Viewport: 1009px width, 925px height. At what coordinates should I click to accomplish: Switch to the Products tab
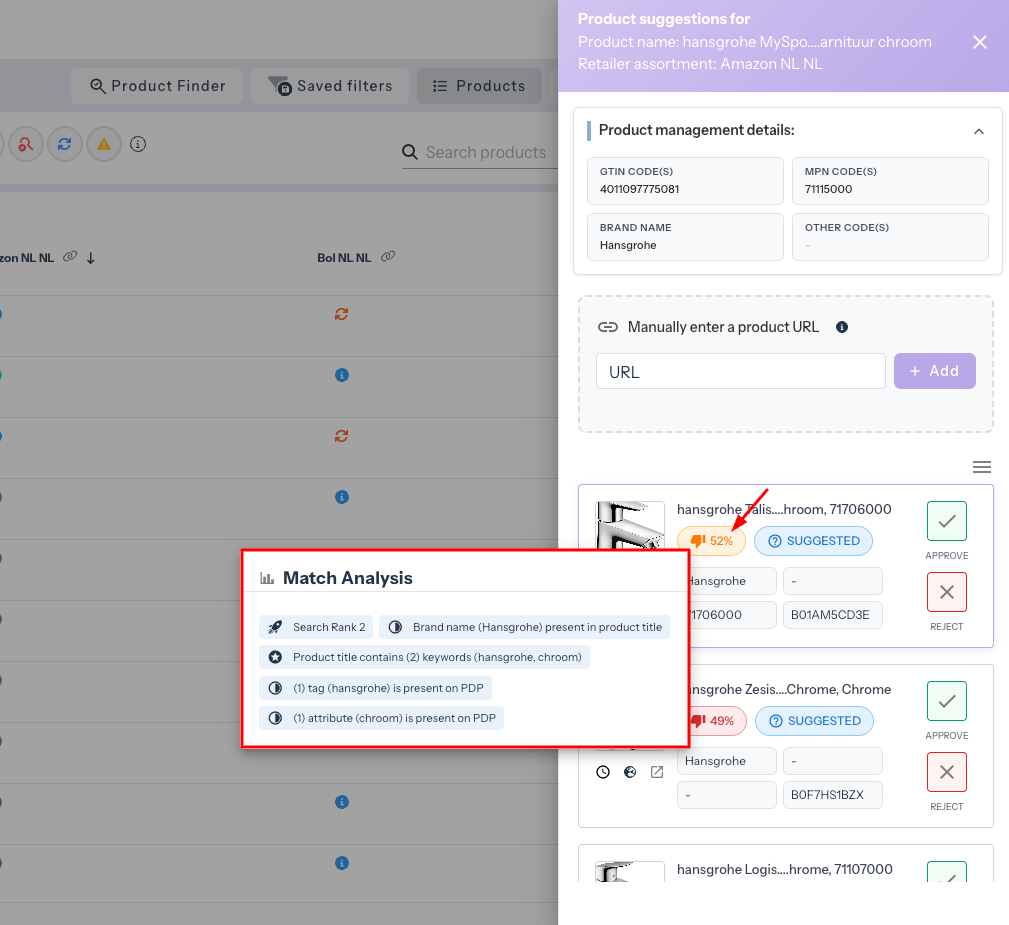[478, 86]
